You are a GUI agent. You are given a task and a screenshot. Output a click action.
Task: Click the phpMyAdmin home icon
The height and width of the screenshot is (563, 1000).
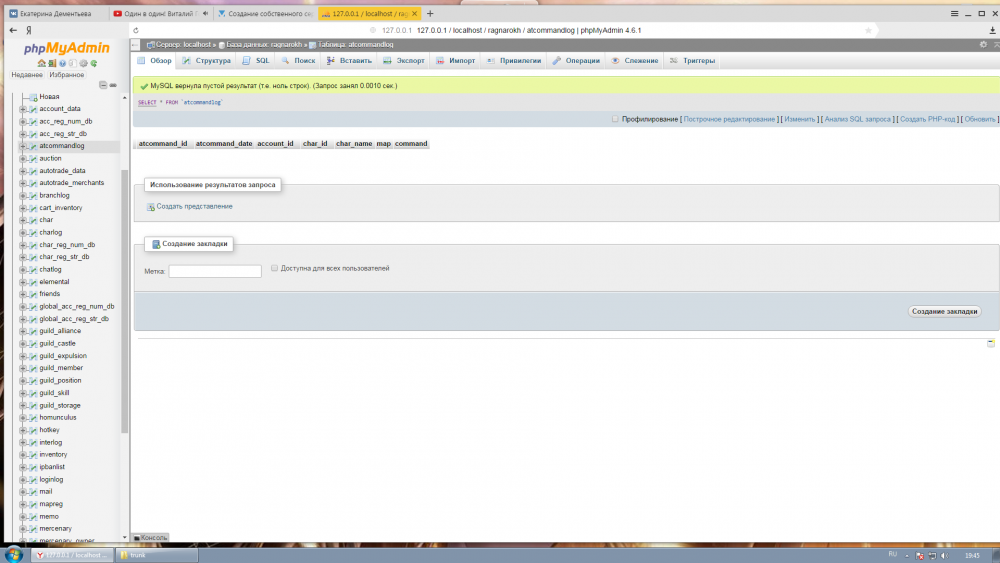pyautogui.click(x=41, y=64)
